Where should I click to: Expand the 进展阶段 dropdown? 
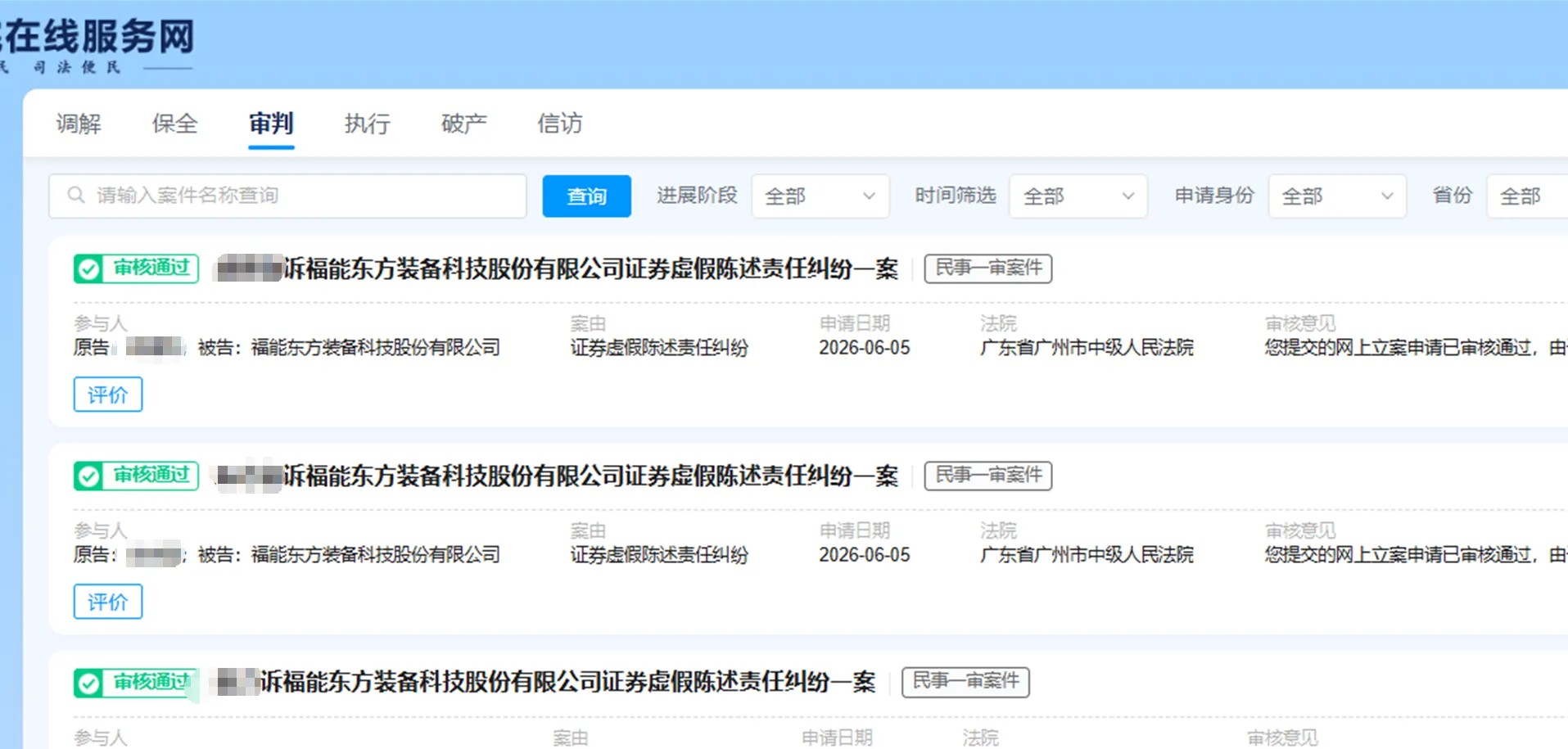pos(820,196)
